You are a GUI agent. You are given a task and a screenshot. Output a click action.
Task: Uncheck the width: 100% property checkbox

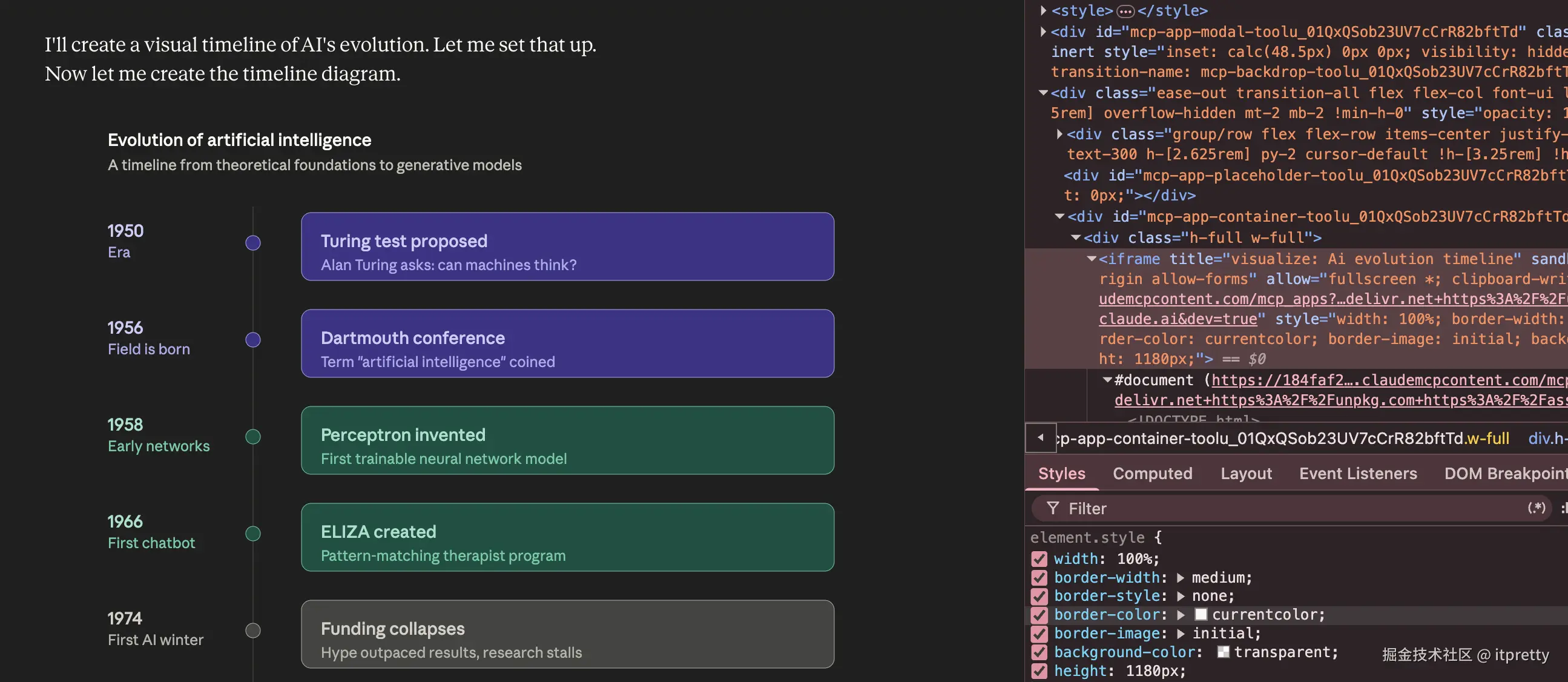coord(1039,559)
